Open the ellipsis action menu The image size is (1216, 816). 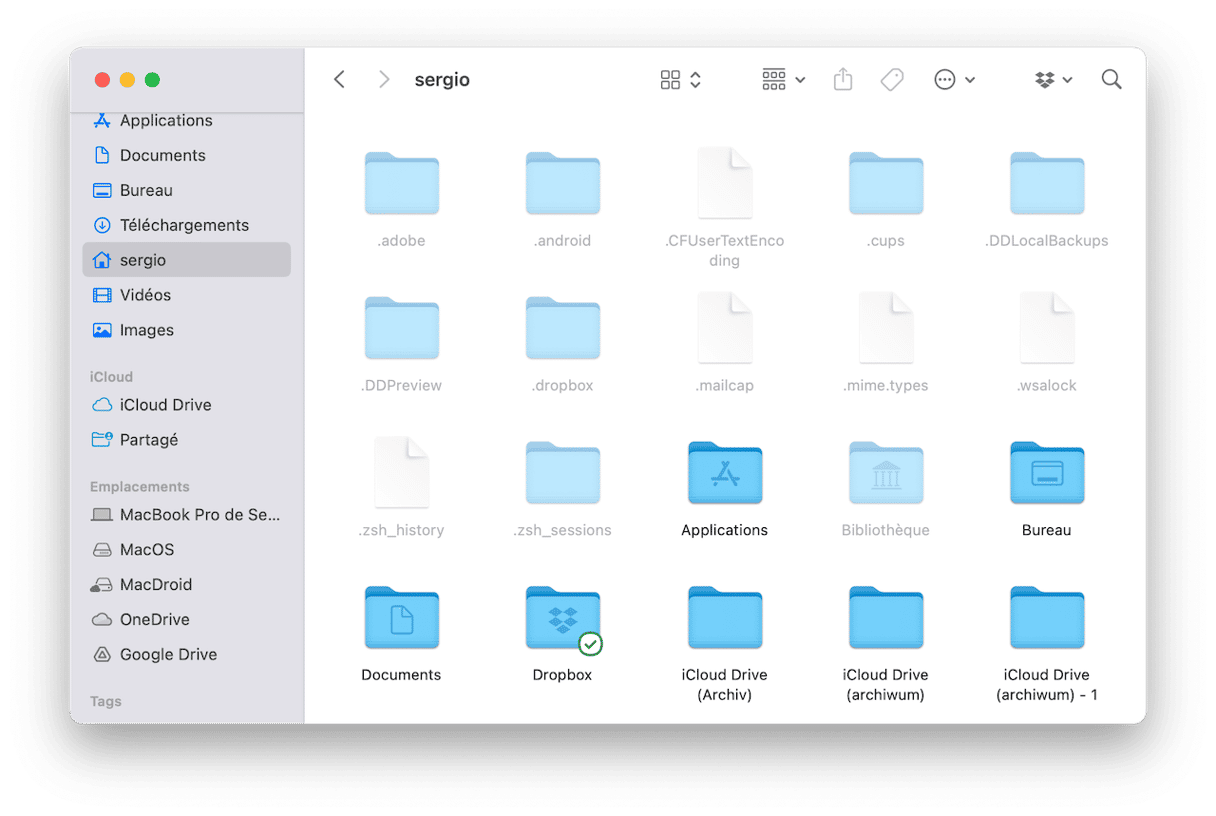(954, 80)
